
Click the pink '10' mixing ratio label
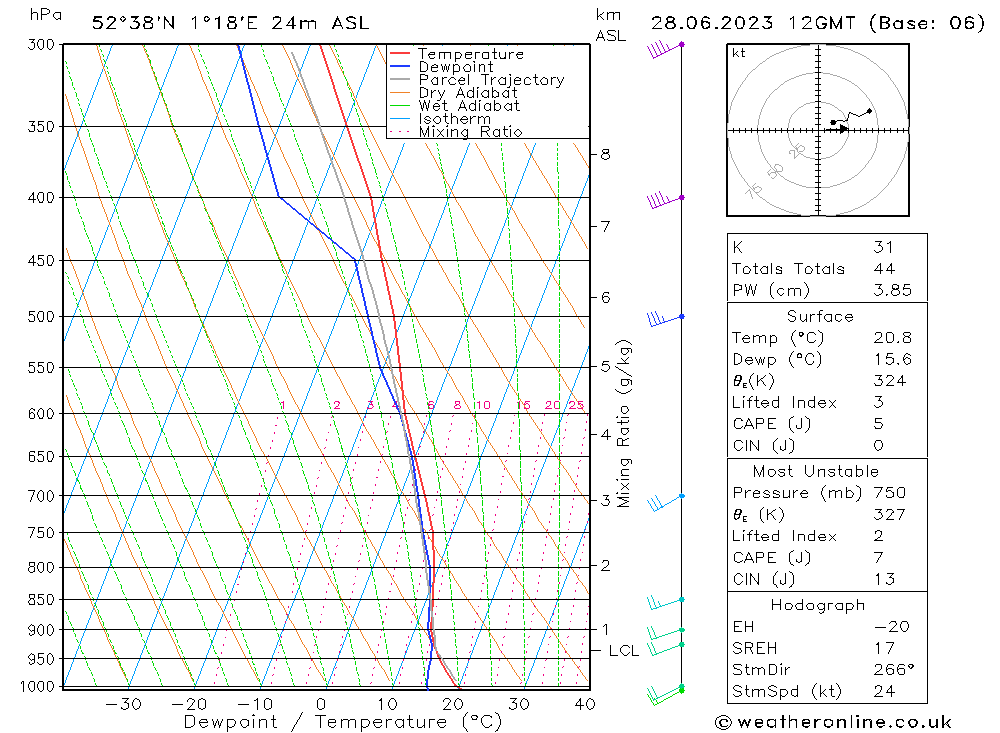483,405
